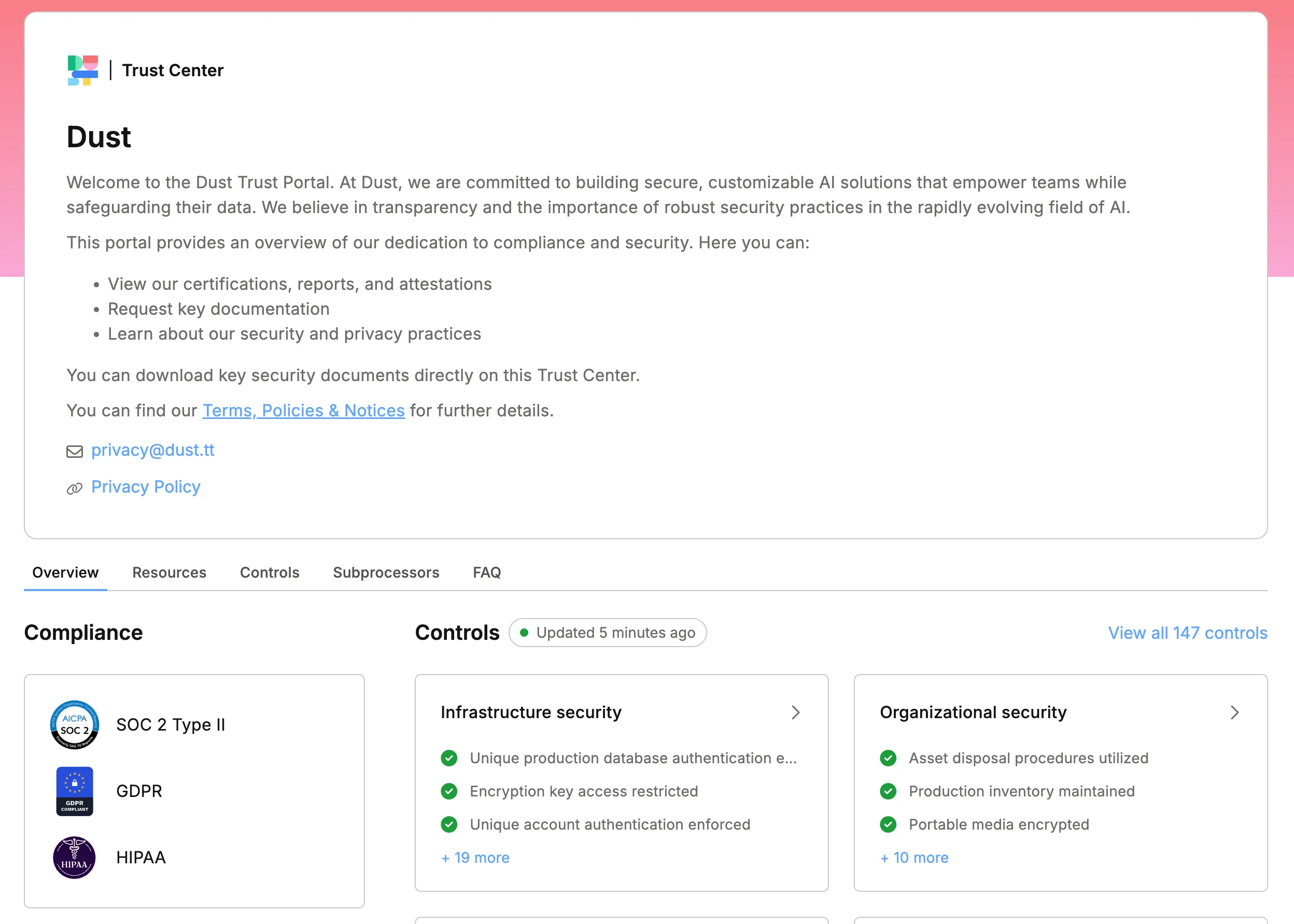Show 10 more organizational security controls
This screenshot has height=924, width=1294.
[x=913, y=858]
